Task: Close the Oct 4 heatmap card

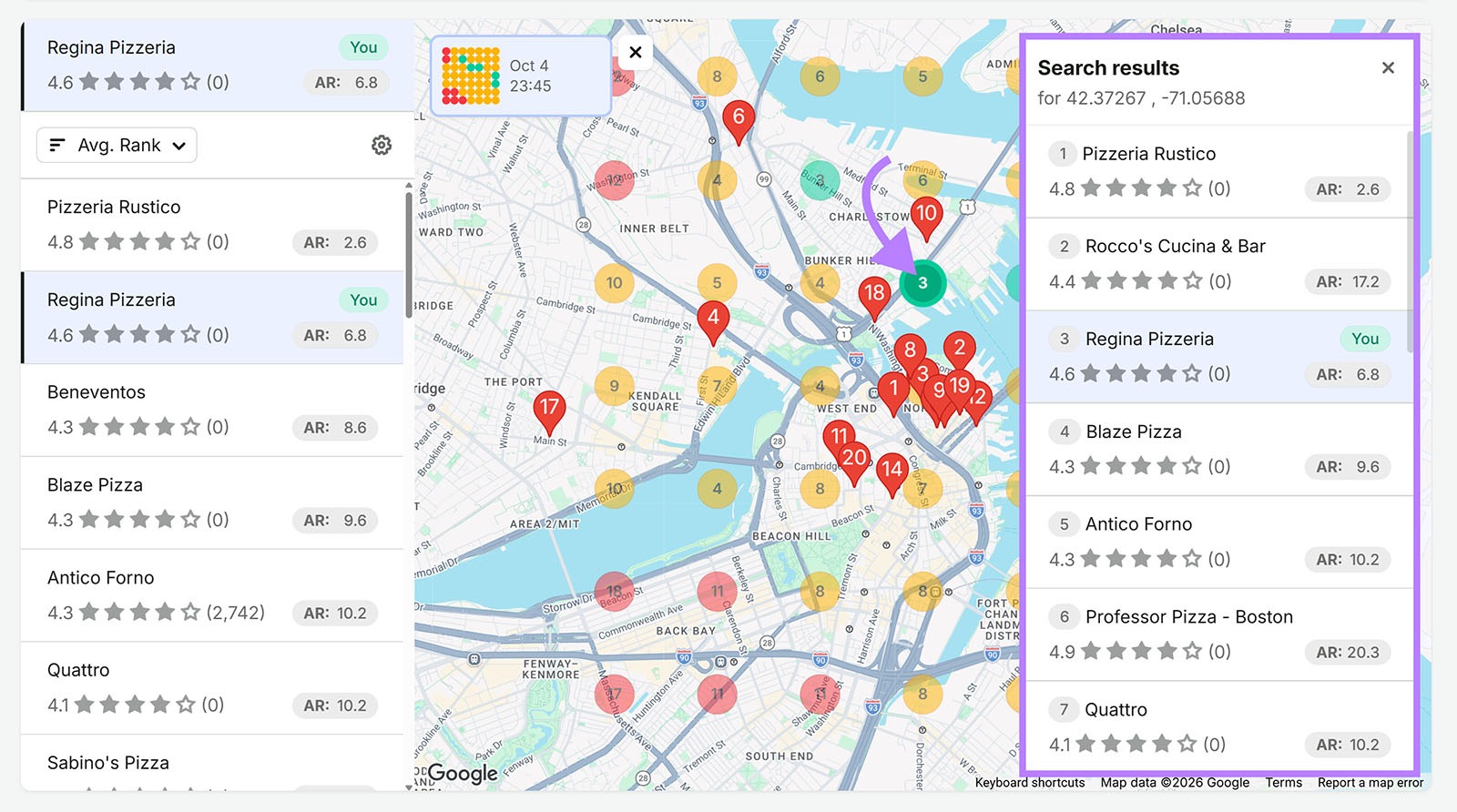Action: tap(636, 52)
